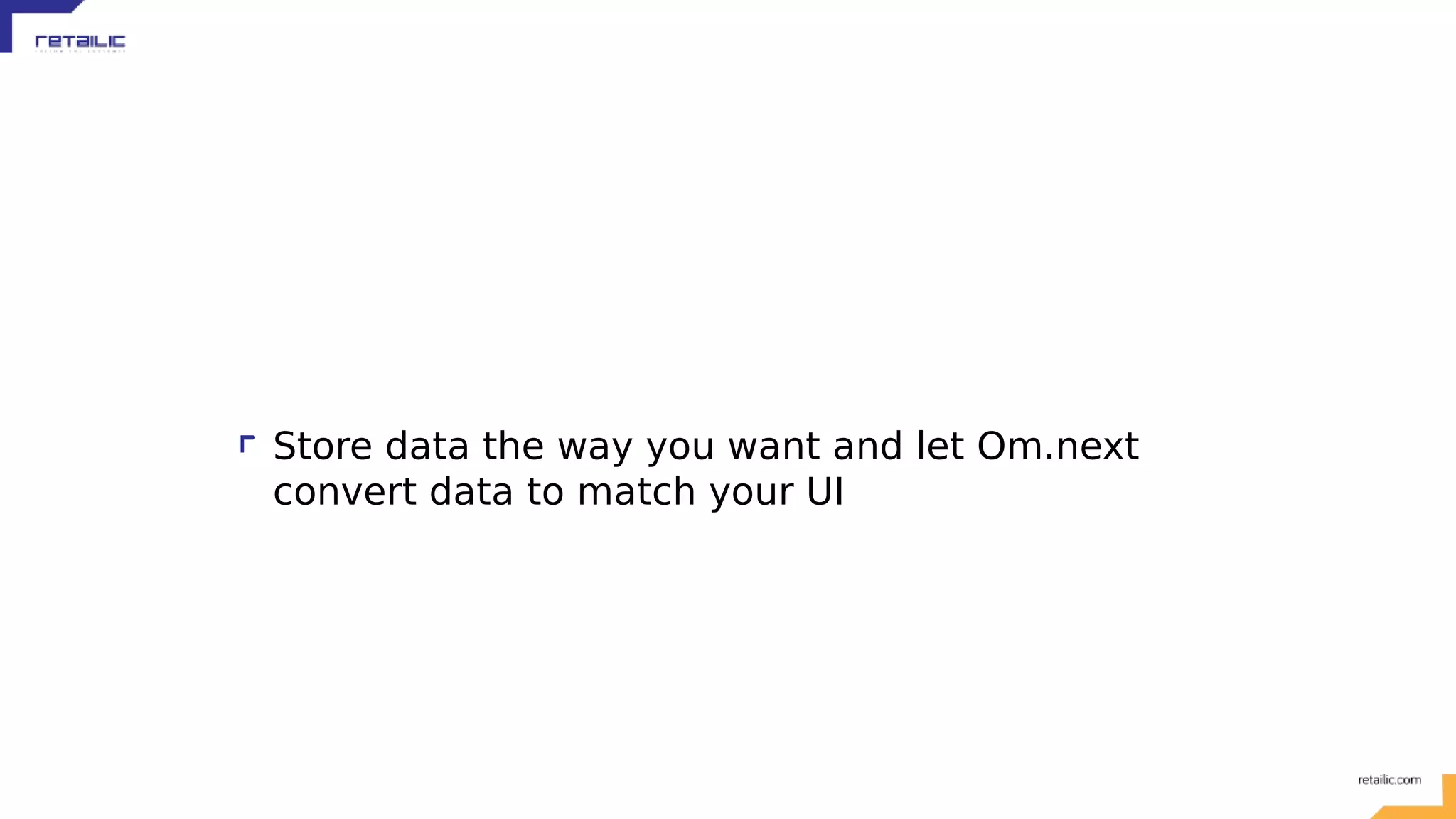Click the word 'the' after 'data'

pyautogui.click(x=513, y=446)
